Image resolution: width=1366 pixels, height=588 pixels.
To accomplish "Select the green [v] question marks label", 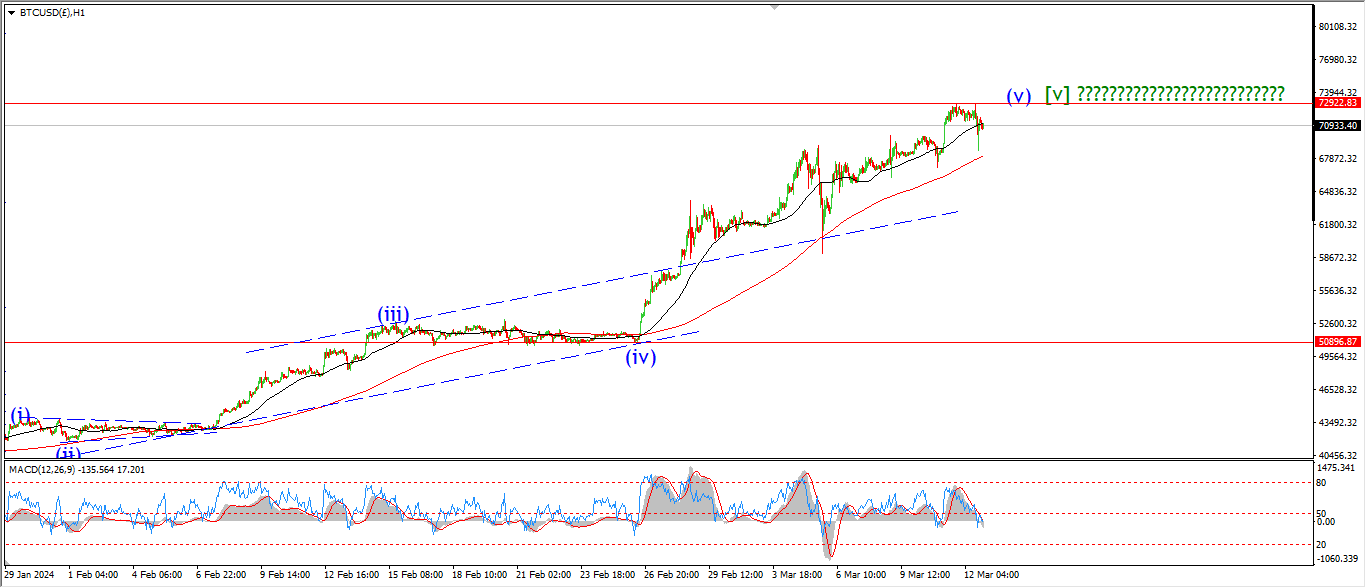I will point(1164,95).
